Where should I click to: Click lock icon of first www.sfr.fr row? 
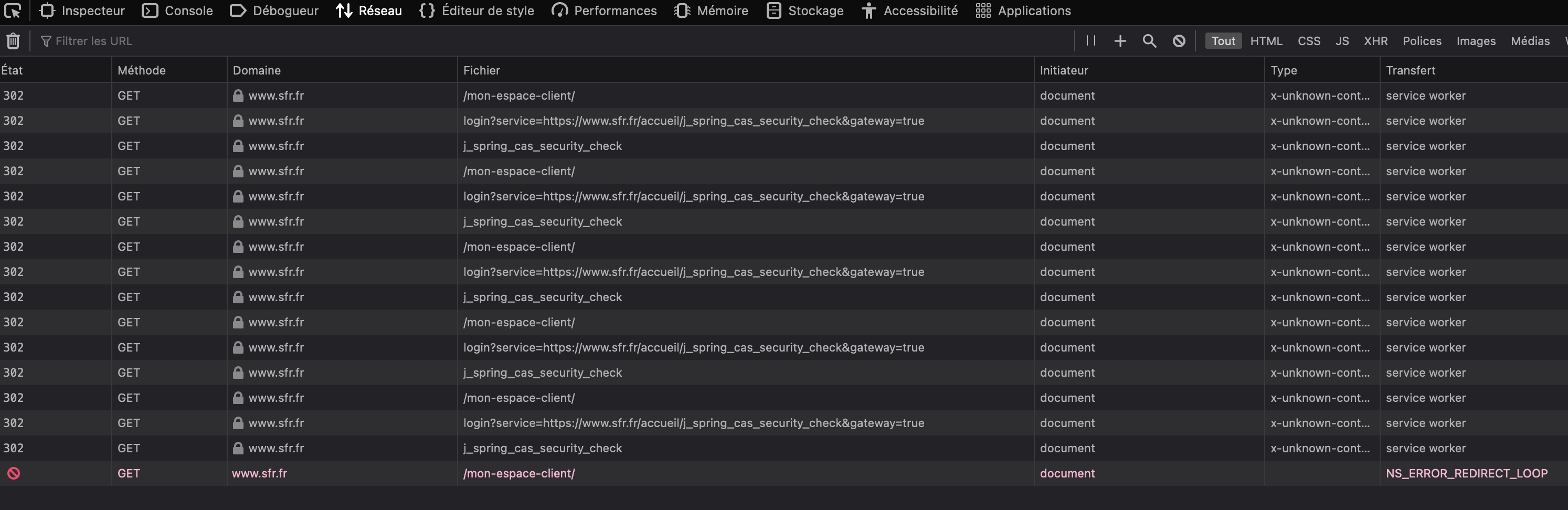click(x=238, y=95)
